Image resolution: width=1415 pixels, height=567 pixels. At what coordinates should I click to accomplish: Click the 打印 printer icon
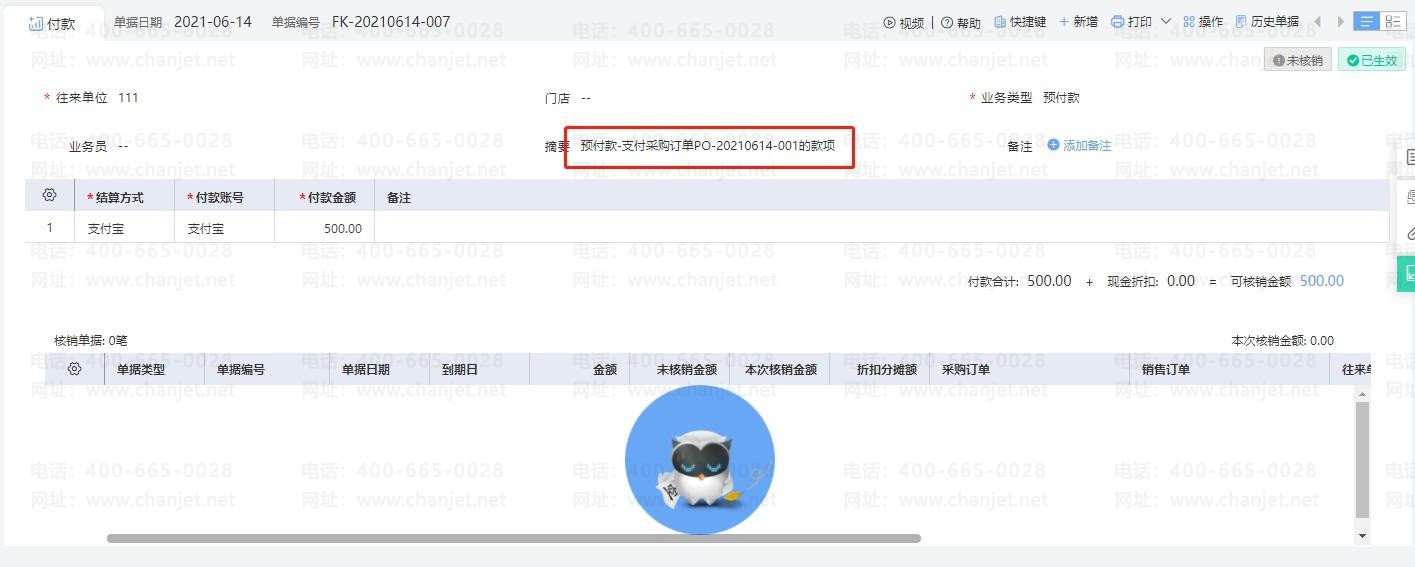click(x=1118, y=22)
